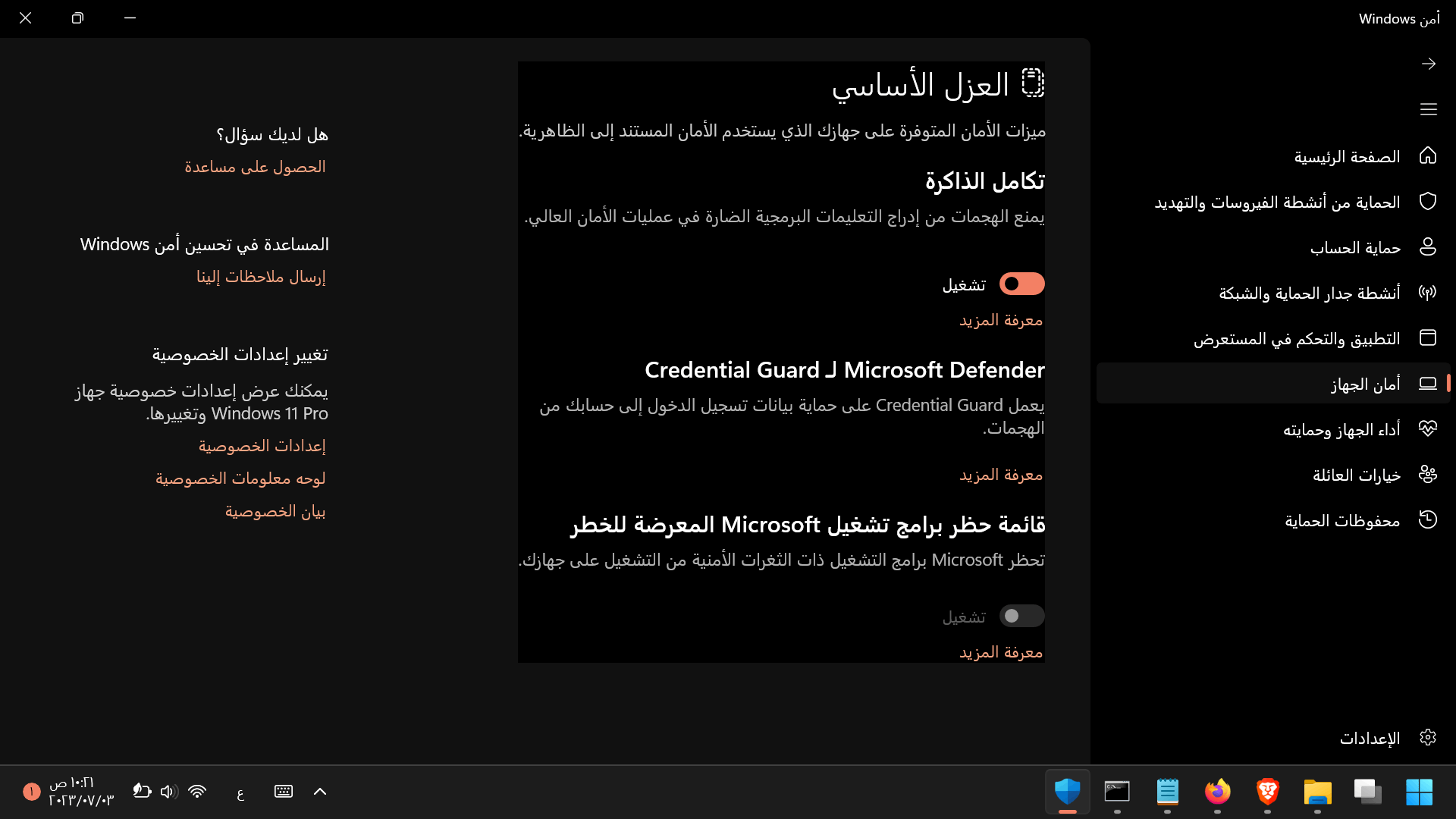Open Firewall & network protection antenna icon
The height and width of the screenshot is (819, 1456).
(x=1428, y=293)
